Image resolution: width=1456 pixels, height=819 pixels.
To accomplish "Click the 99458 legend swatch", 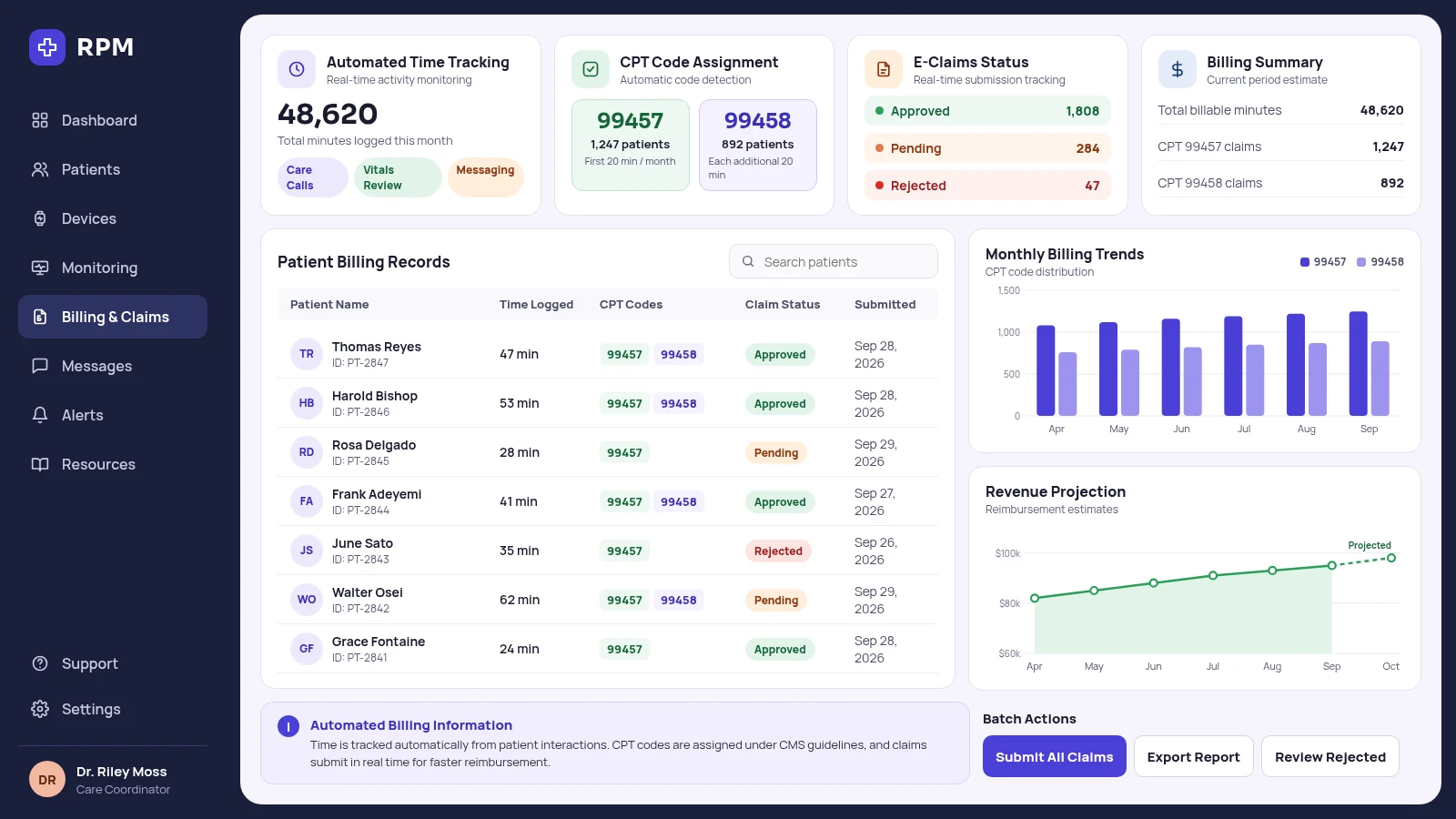I will (1361, 262).
